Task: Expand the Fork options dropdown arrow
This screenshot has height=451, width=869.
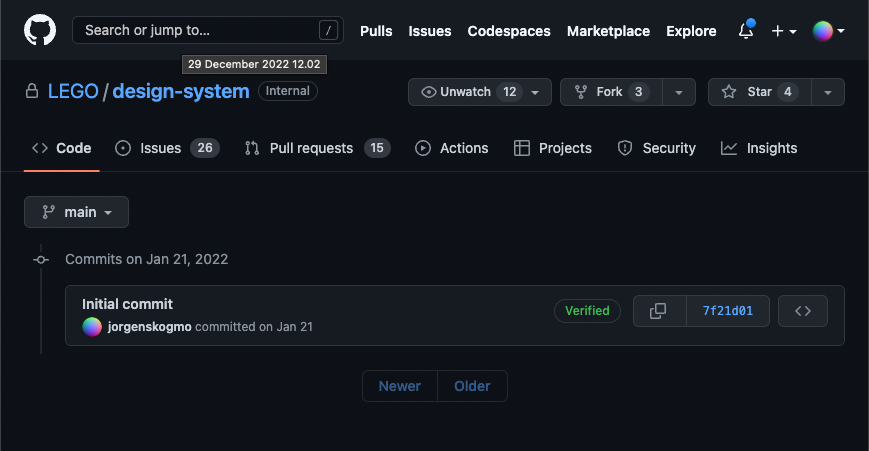Action: 679,92
